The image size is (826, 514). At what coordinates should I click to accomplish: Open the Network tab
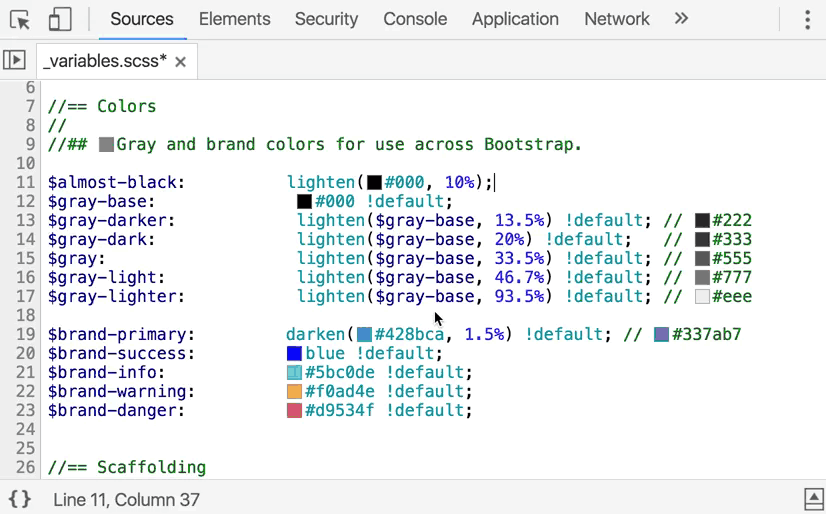pyautogui.click(x=617, y=19)
